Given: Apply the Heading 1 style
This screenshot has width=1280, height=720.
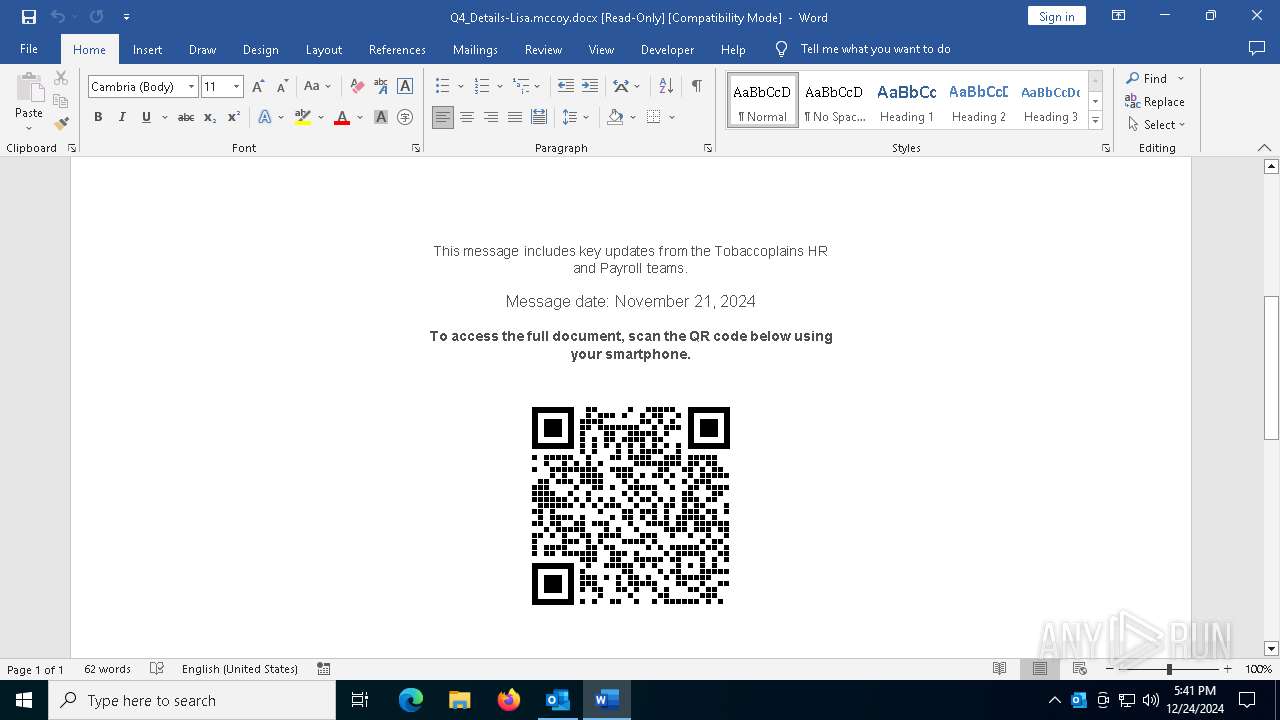Looking at the screenshot, I should pyautogui.click(x=907, y=101).
